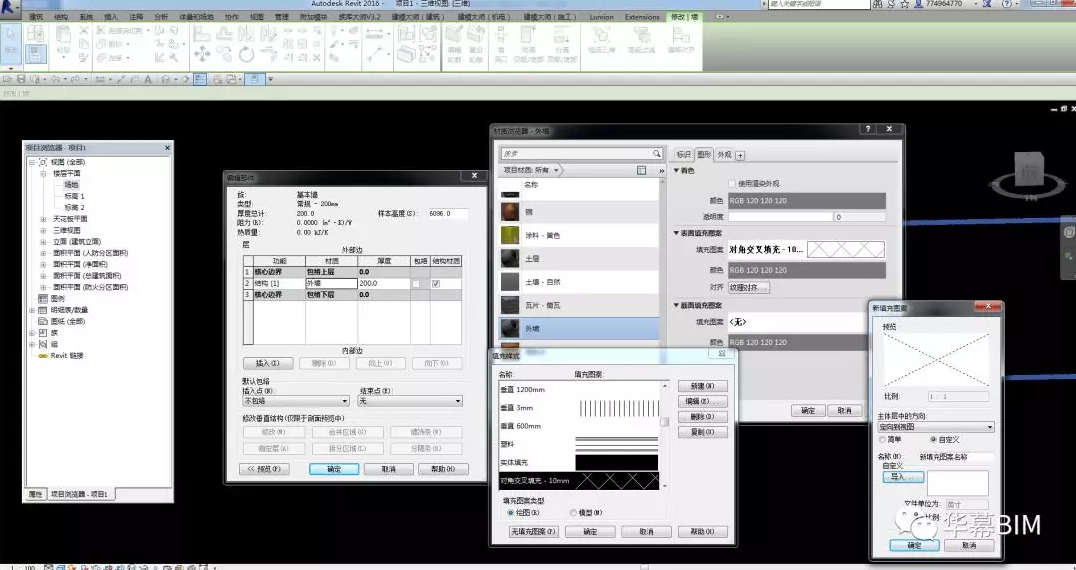Select the 简单 radio button option
Screen dimensions: 1076x570
pos(882,439)
